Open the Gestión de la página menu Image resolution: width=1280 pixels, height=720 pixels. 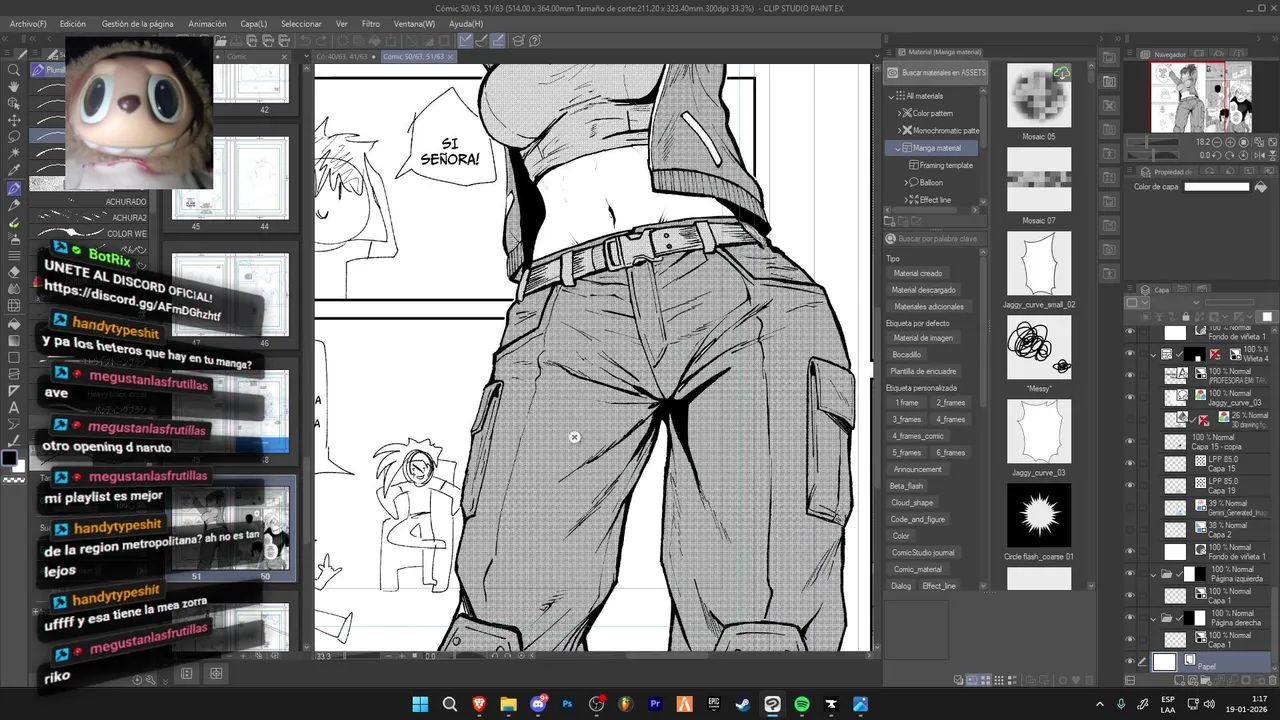137,23
